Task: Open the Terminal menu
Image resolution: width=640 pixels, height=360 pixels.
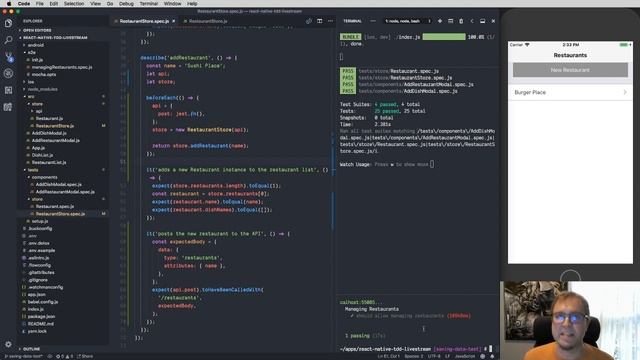Action: 149,3
